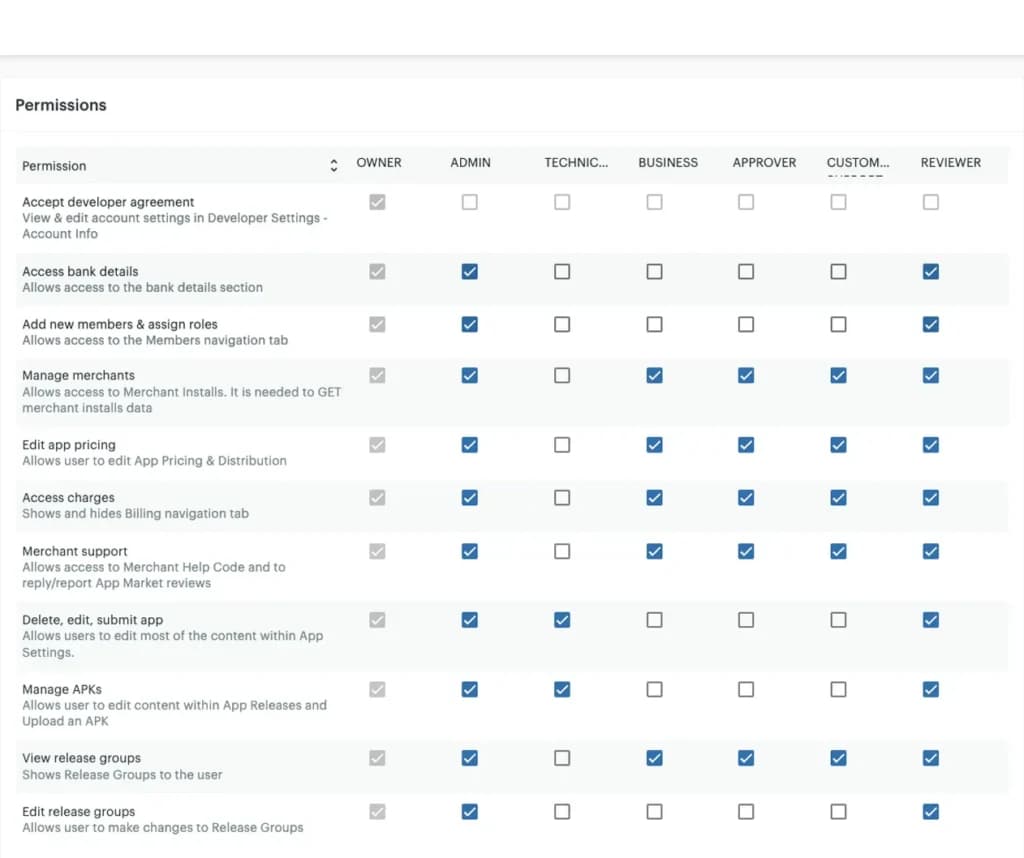Select the 'Edit app pricing' permission name
Image resolution: width=1024 pixels, height=858 pixels.
click(x=69, y=445)
